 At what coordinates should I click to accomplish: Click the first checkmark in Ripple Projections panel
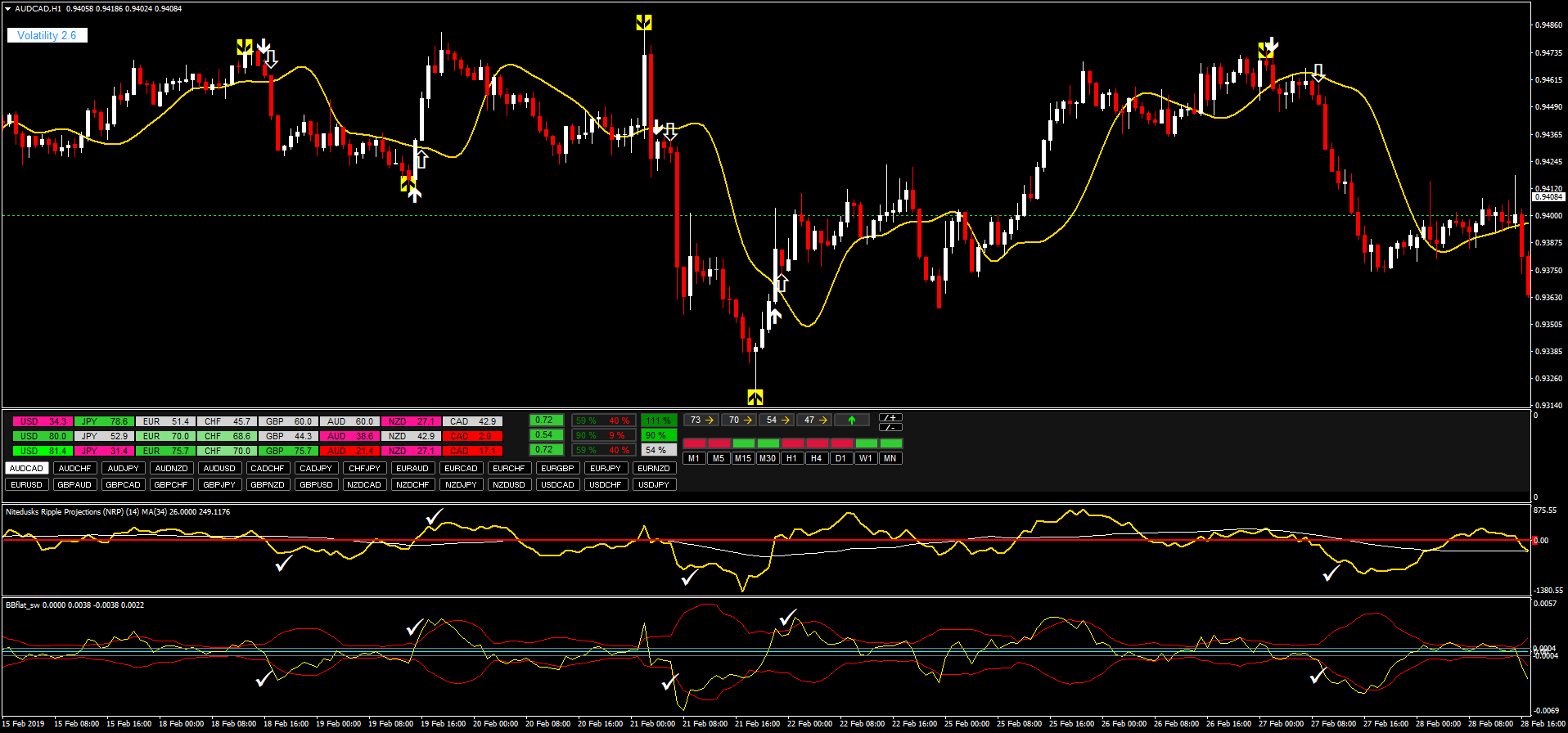click(x=283, y=564)
